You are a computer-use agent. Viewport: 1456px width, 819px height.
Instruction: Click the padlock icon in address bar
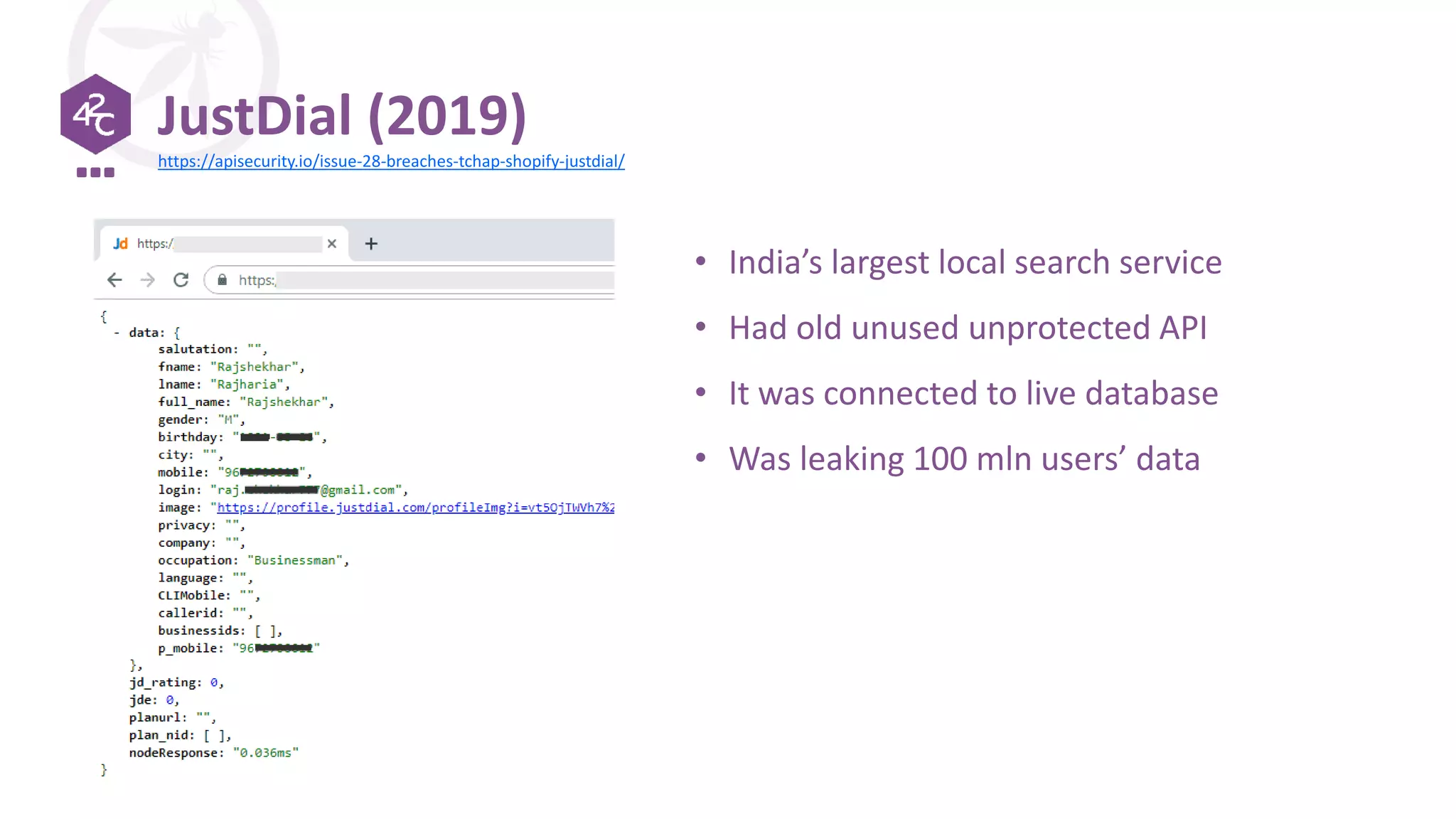point(223,280)
